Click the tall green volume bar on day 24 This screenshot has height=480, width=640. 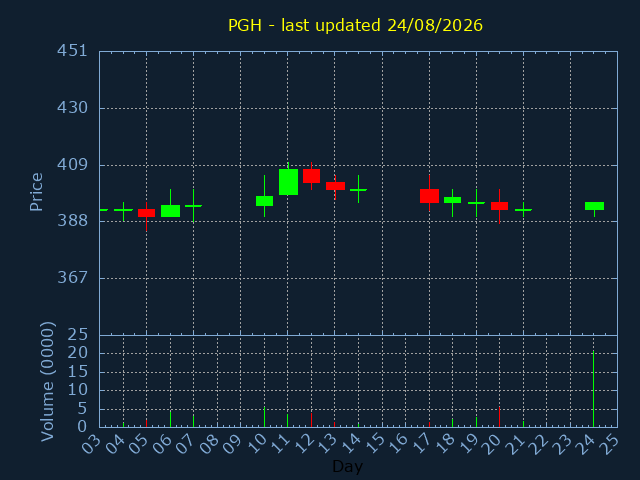click(593, 389)
